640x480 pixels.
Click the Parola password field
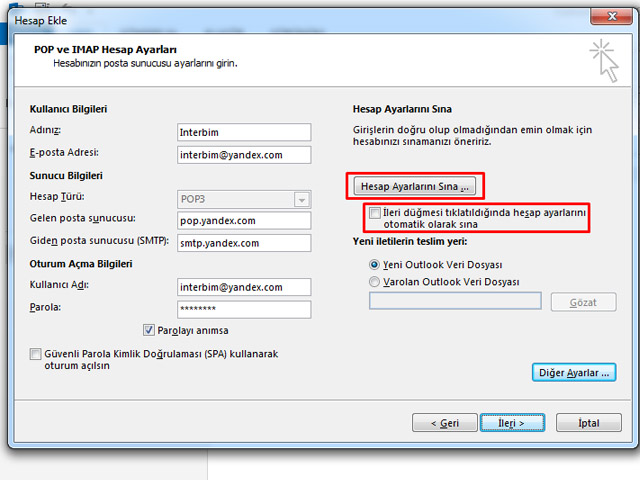pyautogui.click(x=243, y=309)
